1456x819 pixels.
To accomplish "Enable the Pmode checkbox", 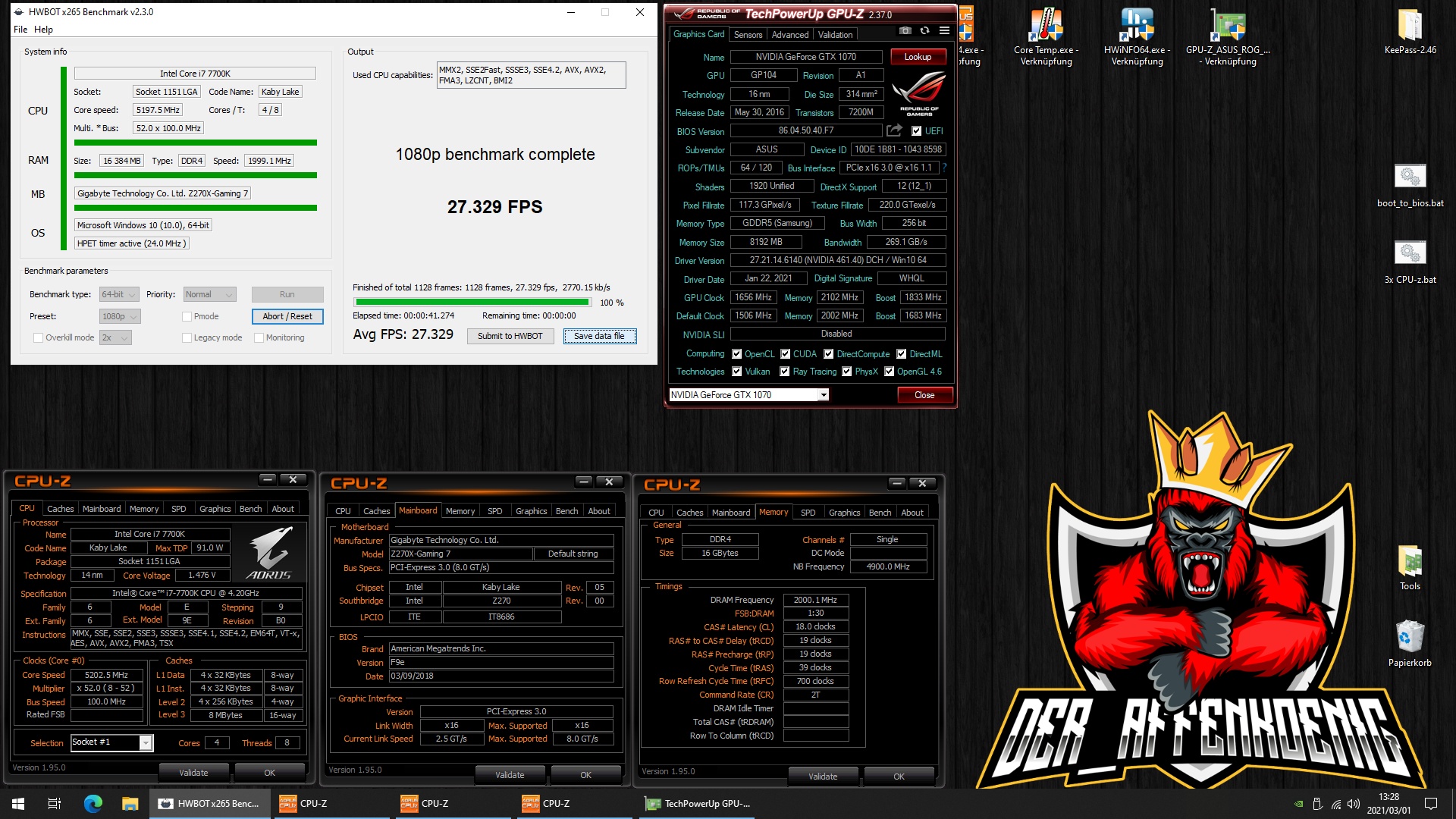I will (187, 316).
